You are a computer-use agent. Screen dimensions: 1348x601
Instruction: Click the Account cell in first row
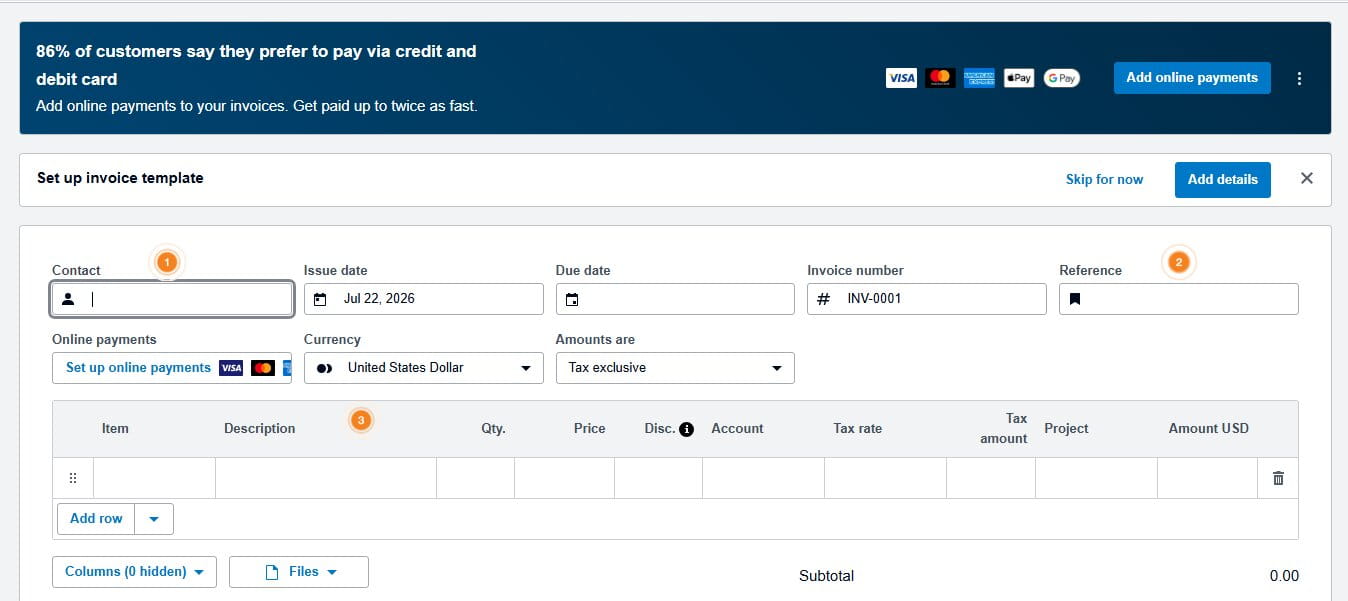[764, 478]
